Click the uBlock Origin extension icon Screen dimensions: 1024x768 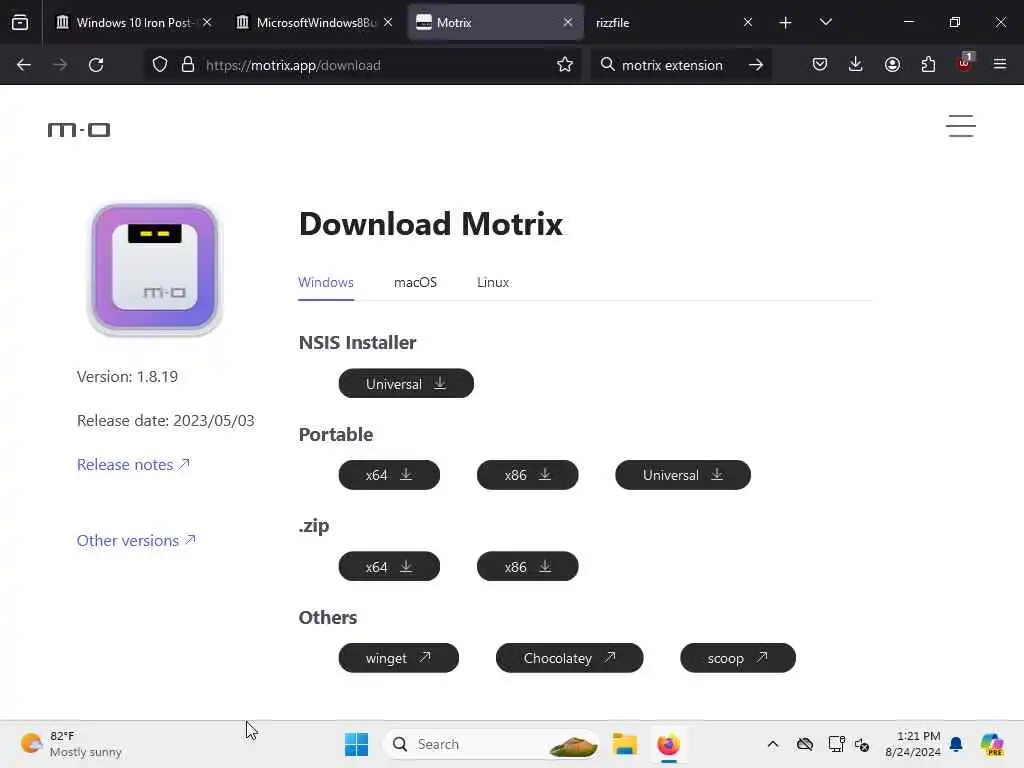coord(965,63)
